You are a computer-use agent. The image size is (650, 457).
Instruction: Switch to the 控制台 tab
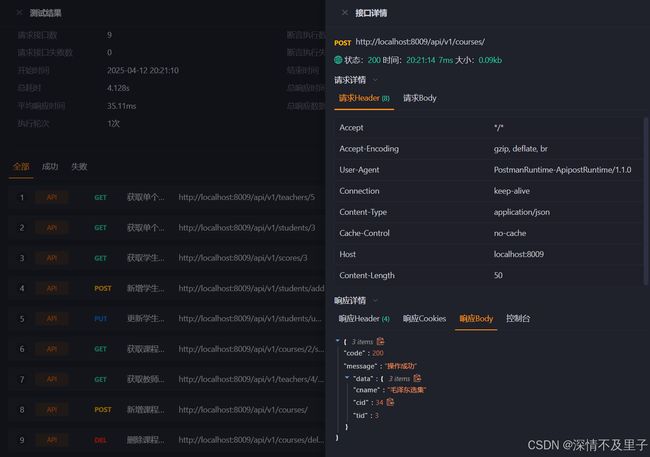click(518, 318)
